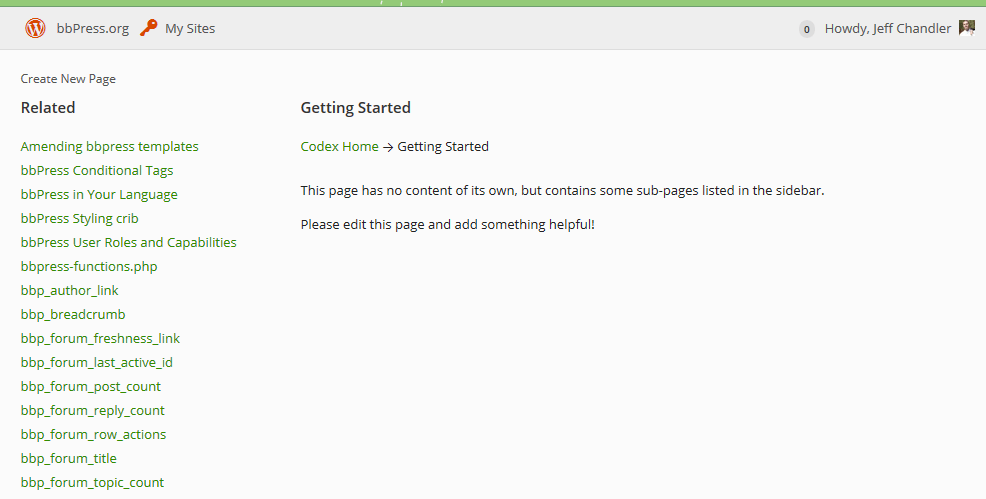The image size is (986, 499).
Task: Open the bbPress.org admin bar menu
Action: click(x=92, y=28)
